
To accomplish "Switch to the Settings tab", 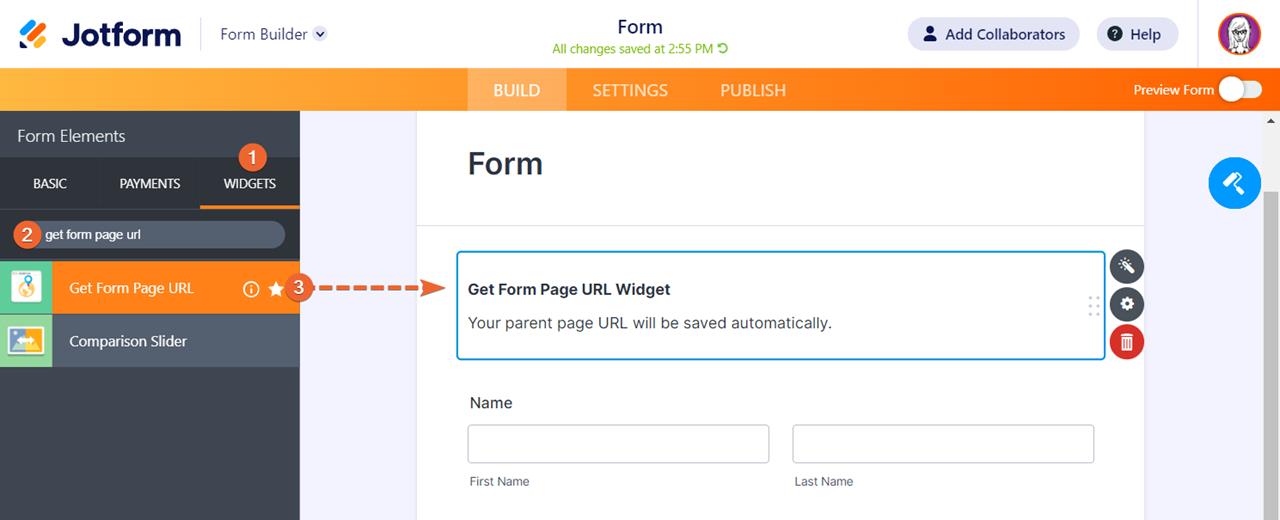I will point(630,90).
